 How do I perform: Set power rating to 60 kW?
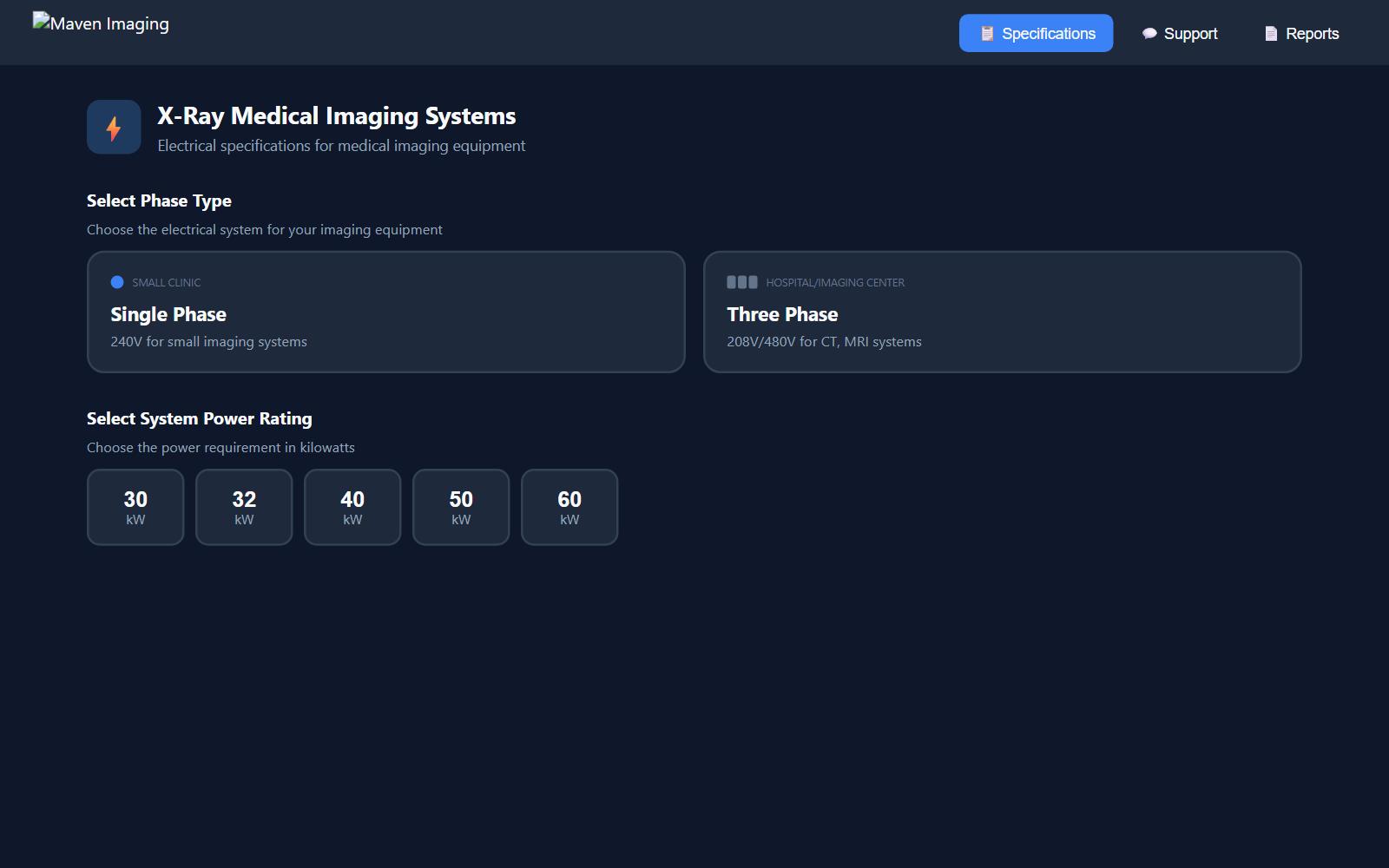pyautogui.click(x=569, y=507)
